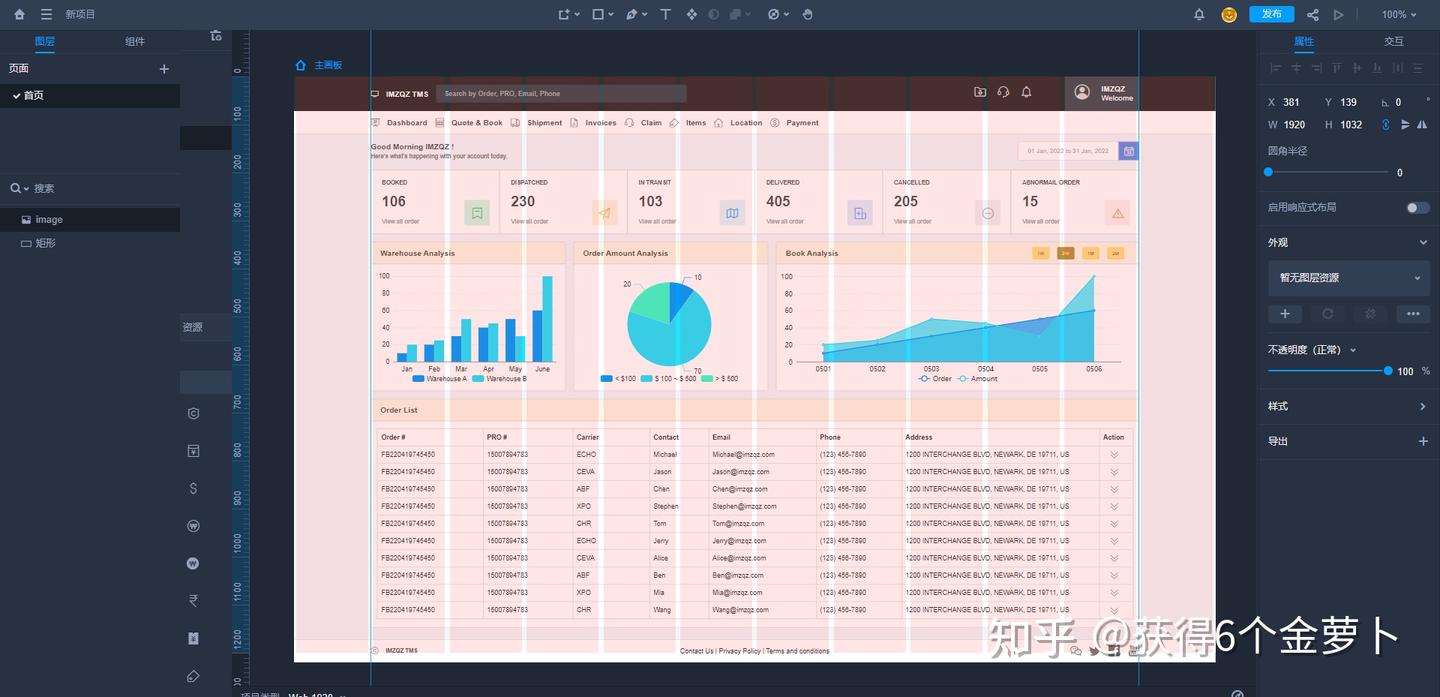
Task: Click the component tool icon
Action: (691, 14)
